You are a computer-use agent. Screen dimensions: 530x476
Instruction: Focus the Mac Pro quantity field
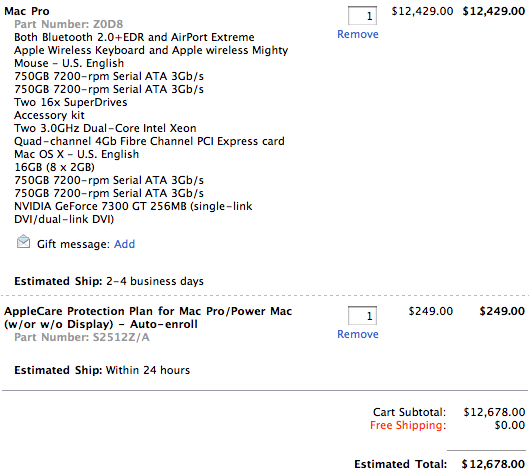click(x=362, y=16)
